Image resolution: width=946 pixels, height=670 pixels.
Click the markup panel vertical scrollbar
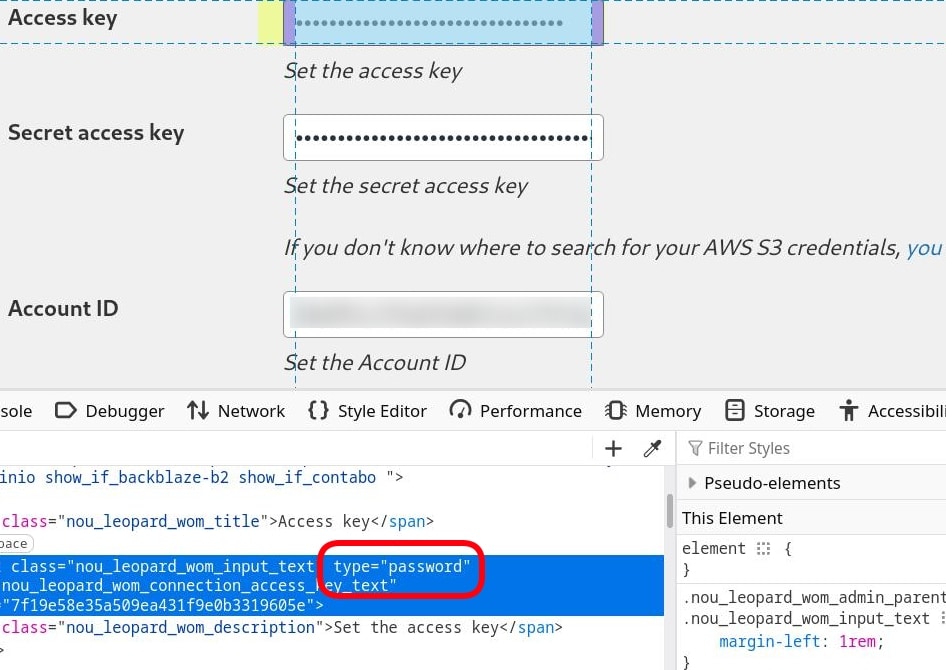670,512
